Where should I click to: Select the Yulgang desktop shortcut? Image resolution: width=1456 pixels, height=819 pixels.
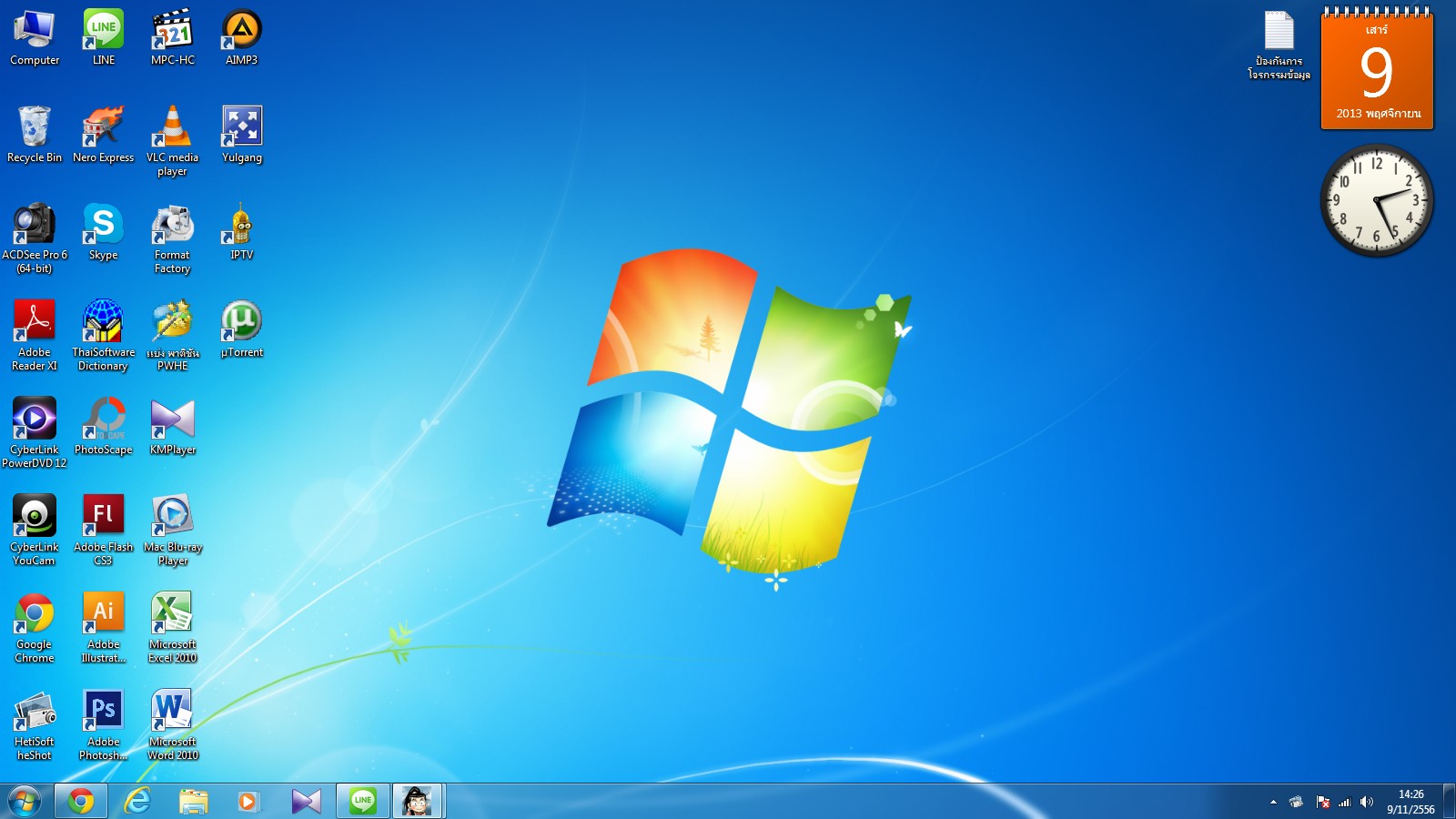click(242, 135)
